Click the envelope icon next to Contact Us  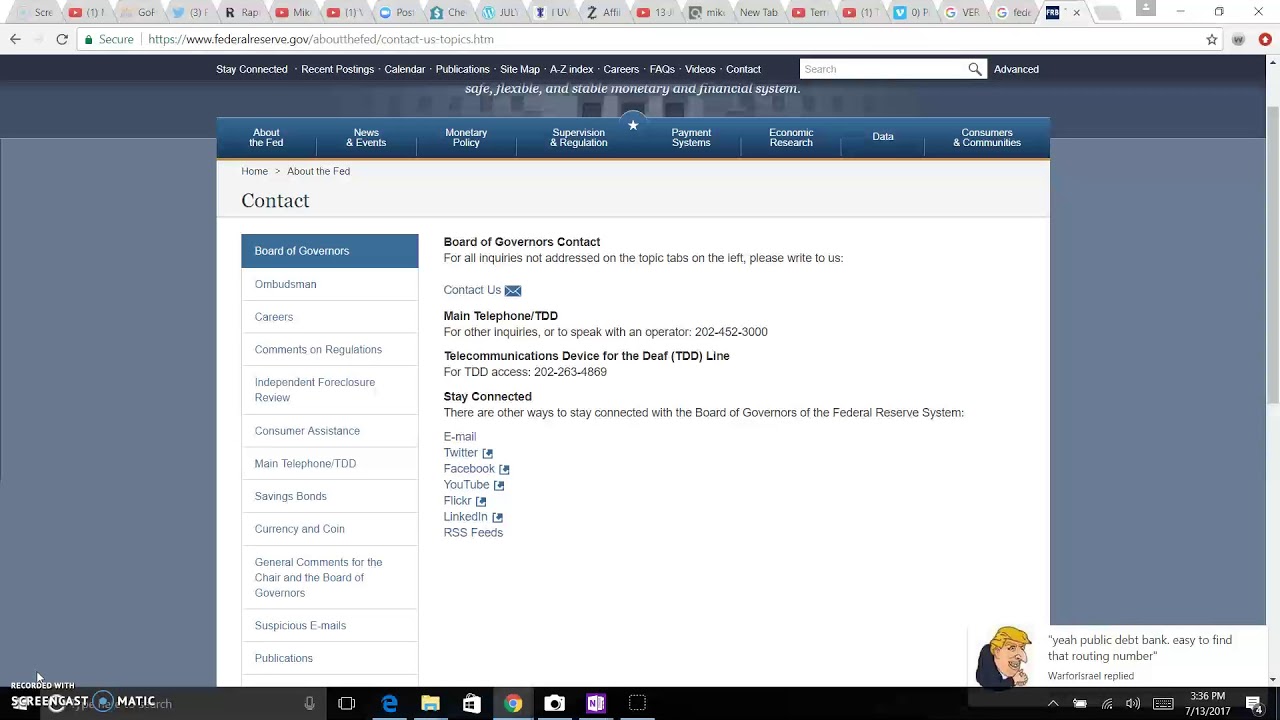click(513, 291)
